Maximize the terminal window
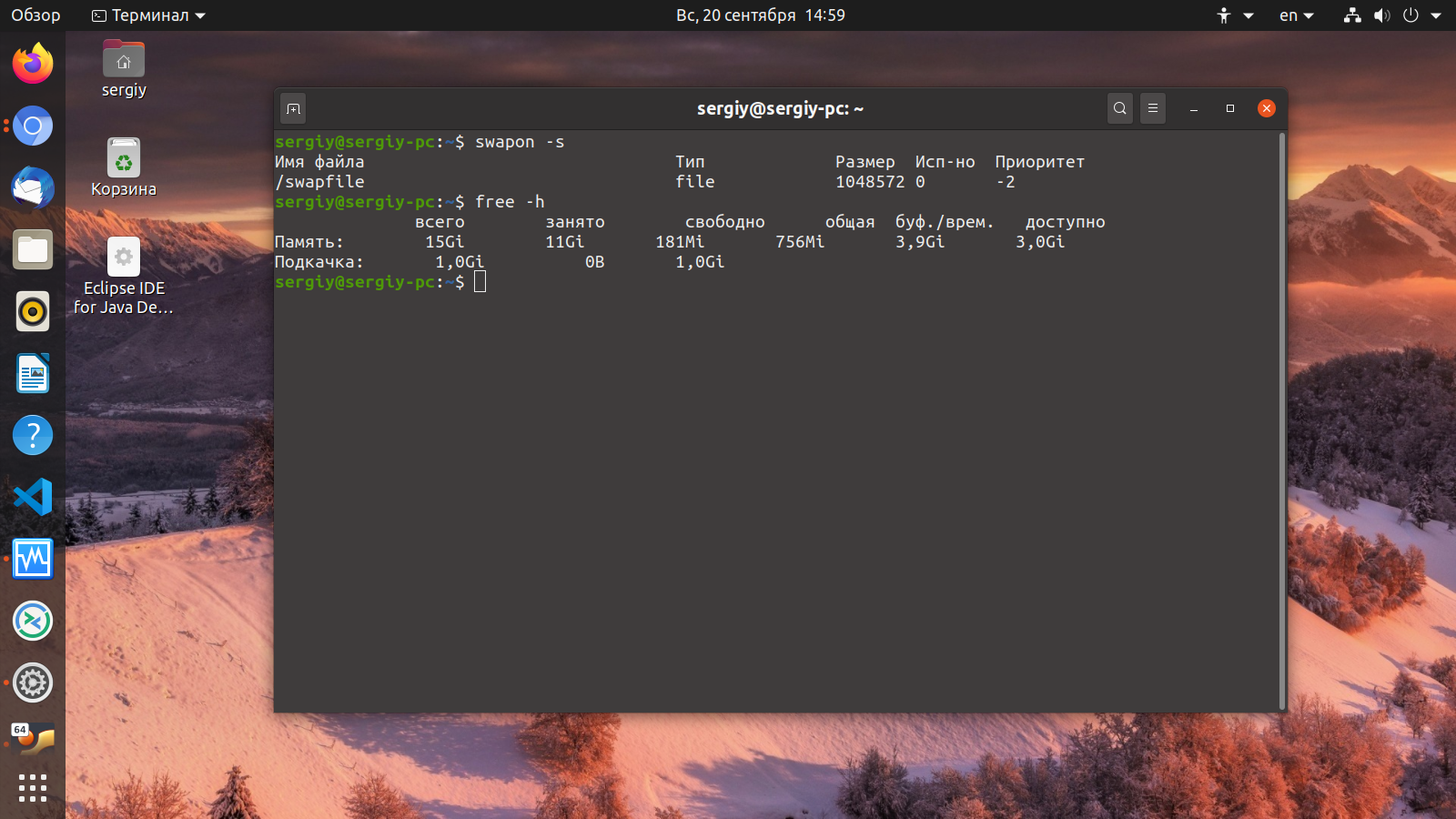The width and height of the screenshot is (1456, 819). click(x=1230, y=108)
